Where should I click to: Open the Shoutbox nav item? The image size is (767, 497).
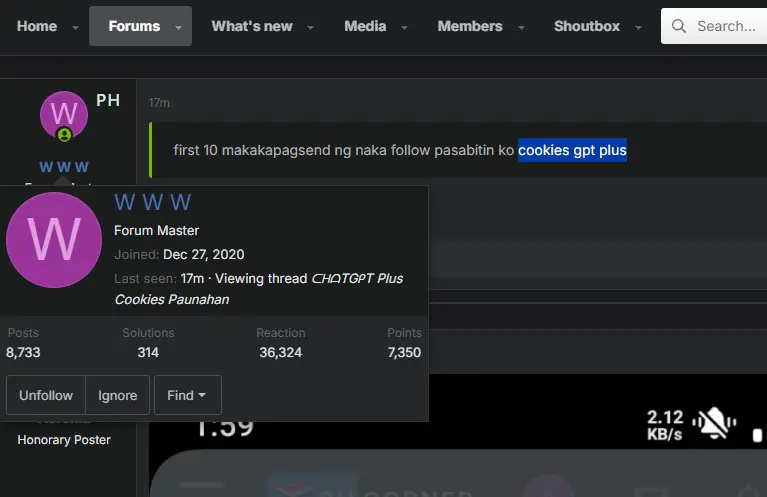[x=587, y=26]
